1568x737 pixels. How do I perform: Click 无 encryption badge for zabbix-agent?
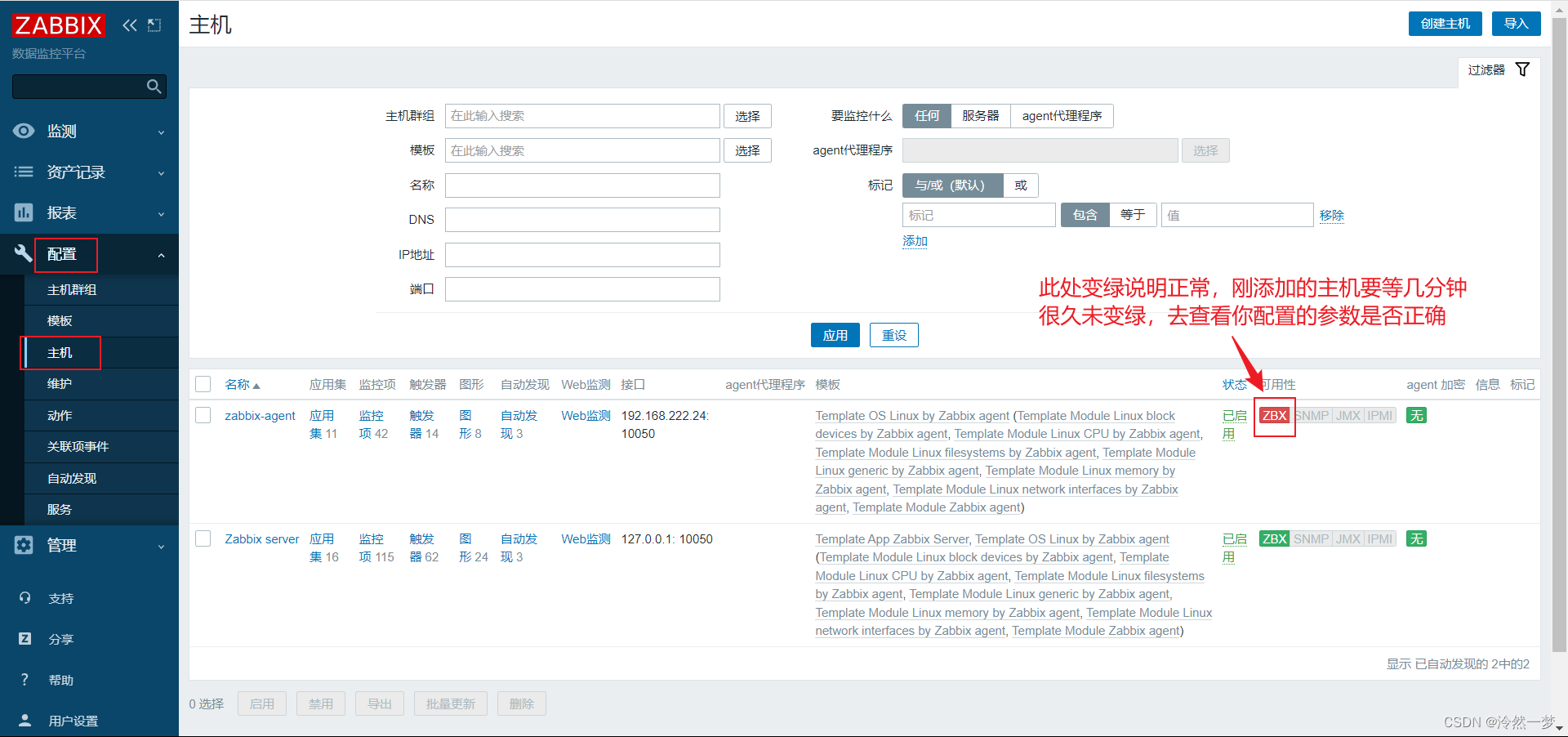pos(1416,415)
